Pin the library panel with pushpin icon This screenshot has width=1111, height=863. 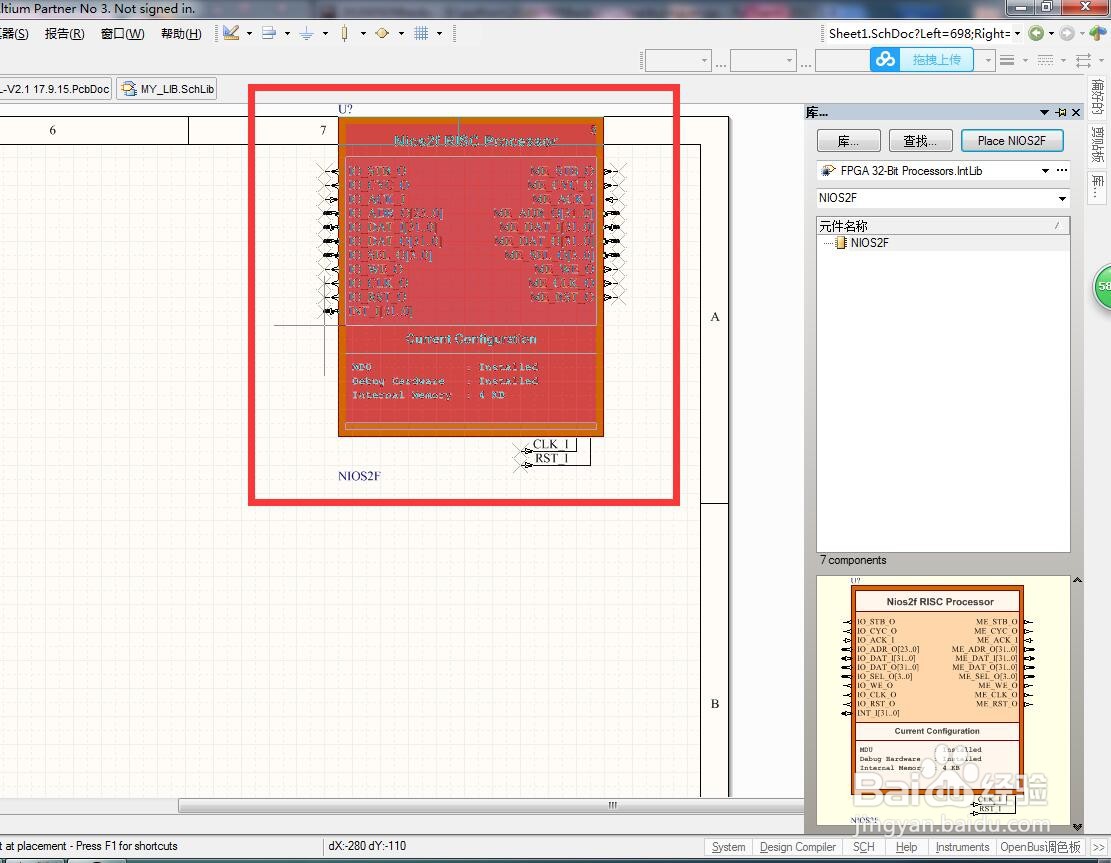(1061, 113)
